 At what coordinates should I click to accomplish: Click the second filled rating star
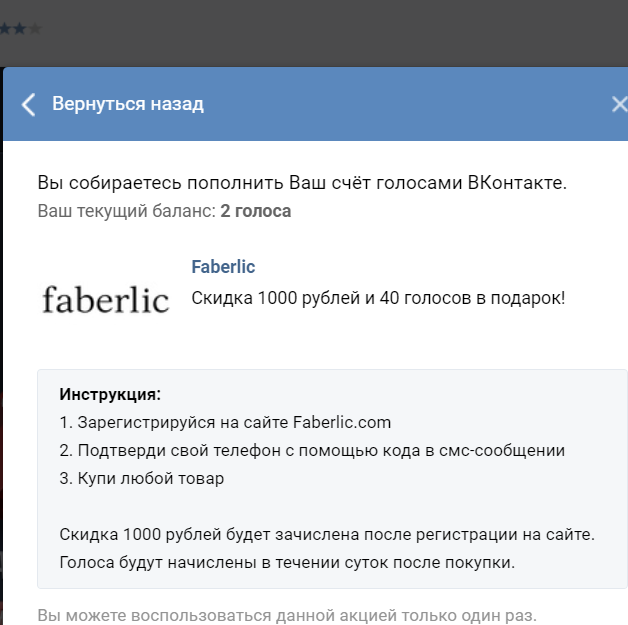(19, 29)
